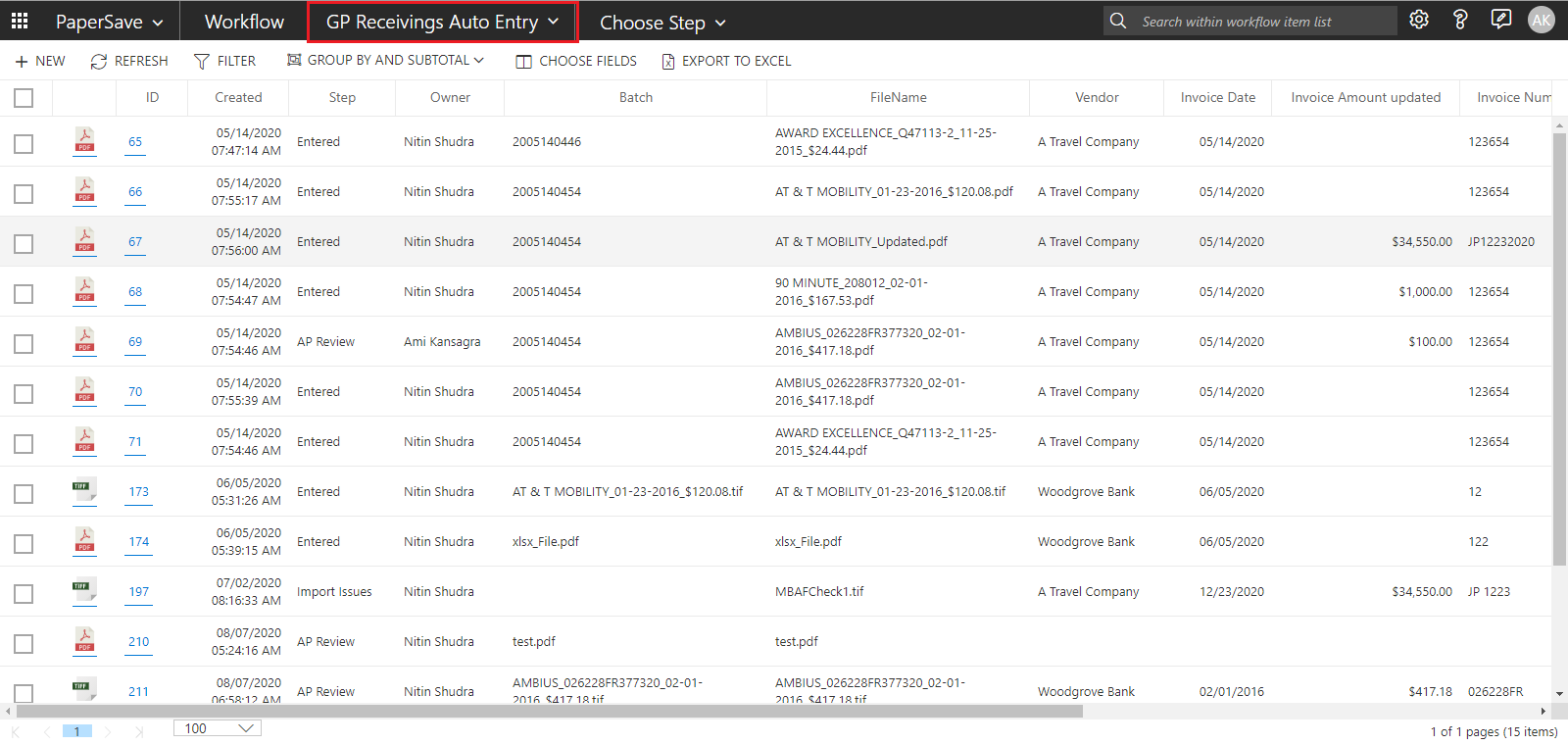Open item ID 69 link
This screenshot has width=1568, height=745.
(x=135, y=342)
